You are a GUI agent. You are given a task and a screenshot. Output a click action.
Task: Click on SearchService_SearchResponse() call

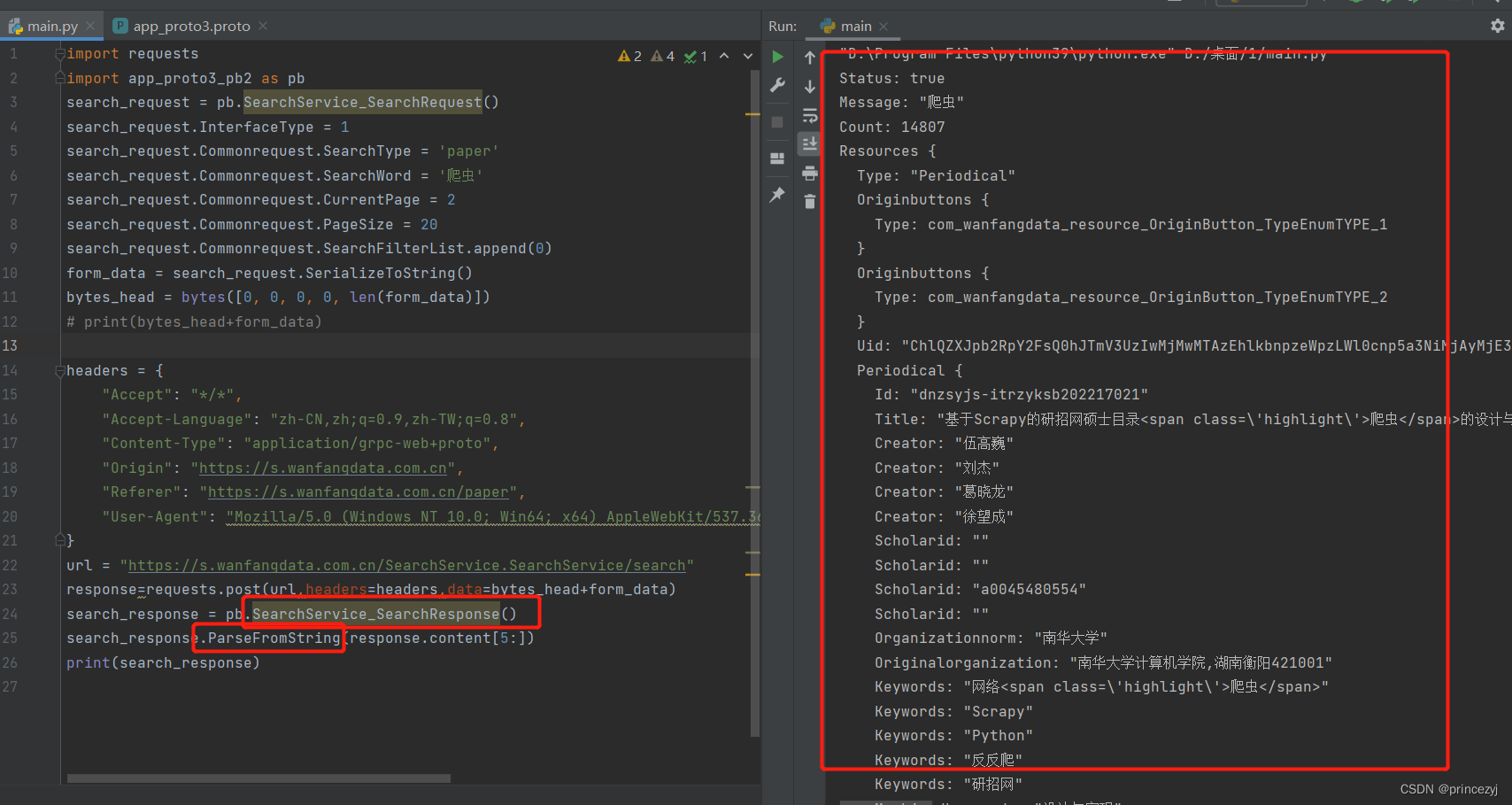click(384, 614)
